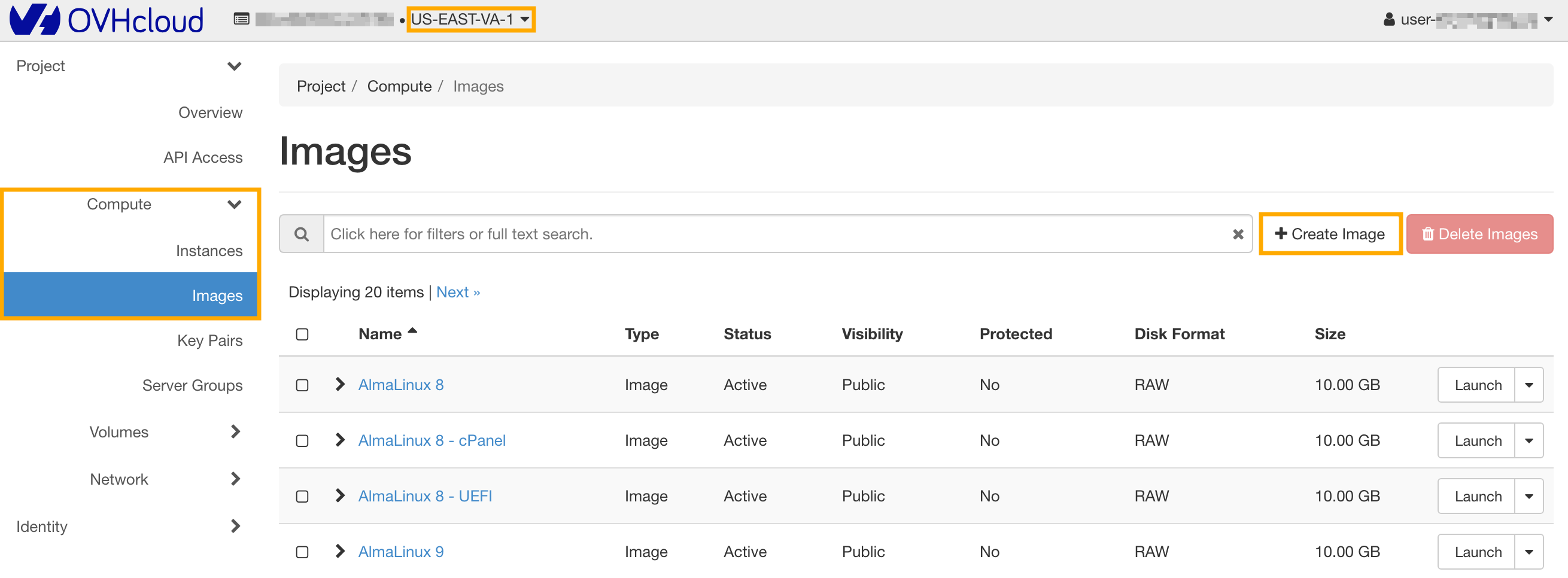Sort by Disk Format column header

pos(1179,334)
